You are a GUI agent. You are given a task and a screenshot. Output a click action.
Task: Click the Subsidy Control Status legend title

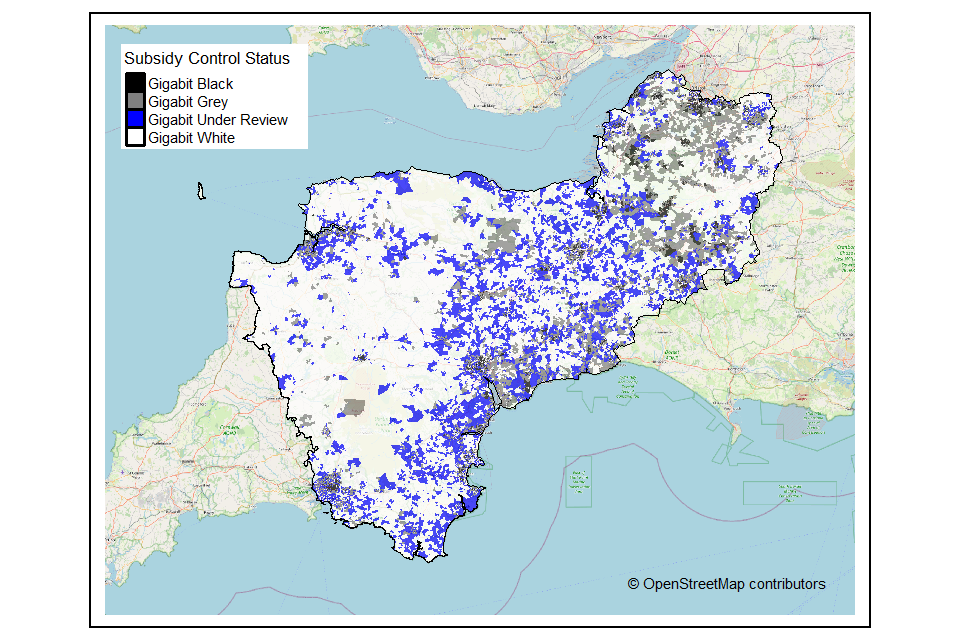(207, 59)
